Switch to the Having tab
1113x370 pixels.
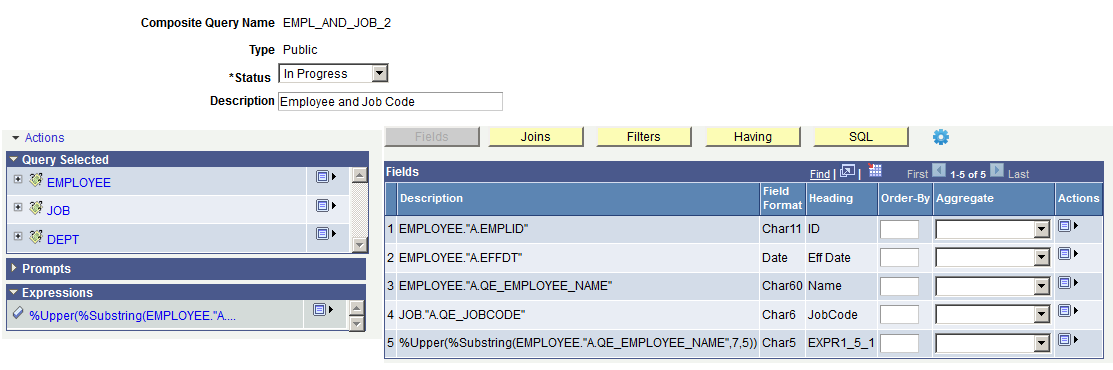click(x=752, y=137)
